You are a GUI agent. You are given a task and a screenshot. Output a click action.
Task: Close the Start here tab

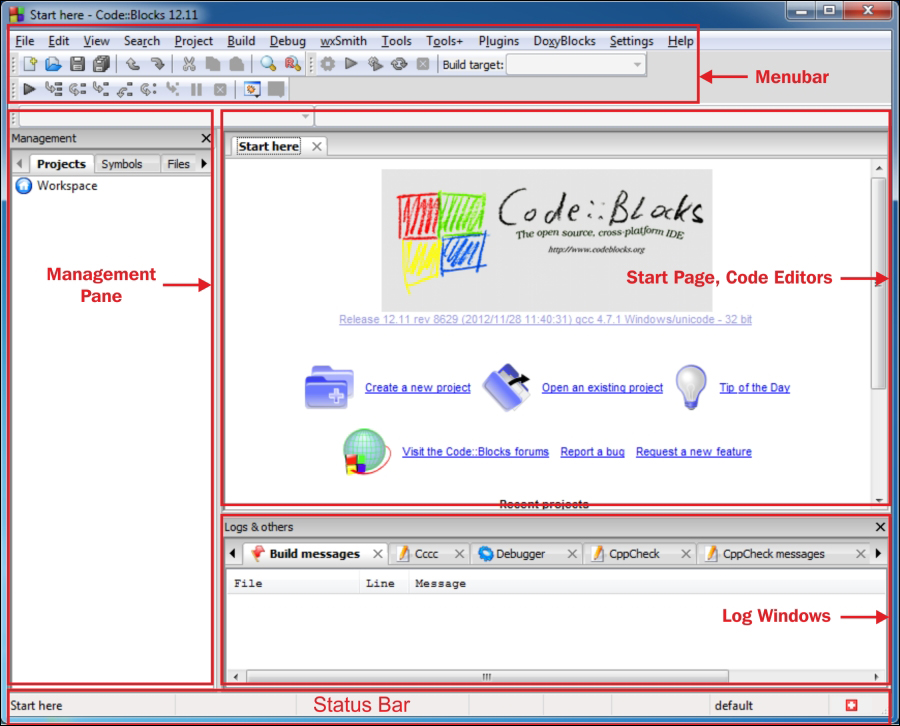[317, 146]
